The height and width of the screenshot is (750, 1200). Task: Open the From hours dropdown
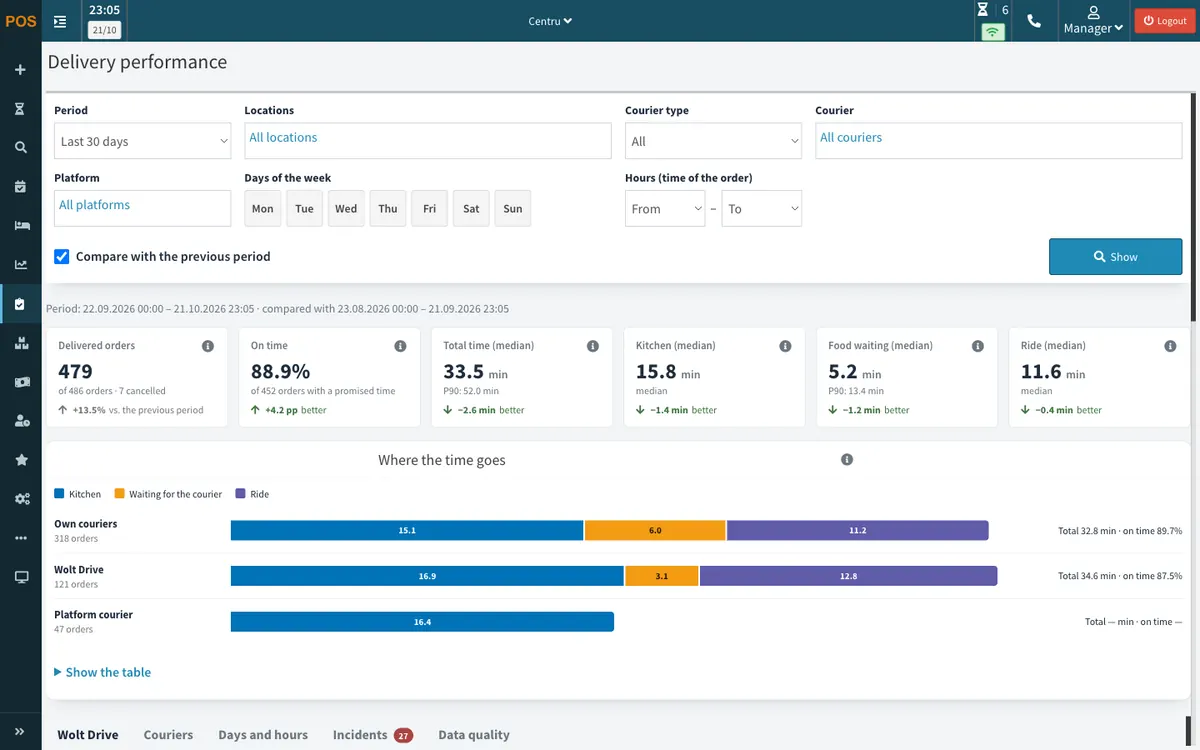(x=665, y=208)
